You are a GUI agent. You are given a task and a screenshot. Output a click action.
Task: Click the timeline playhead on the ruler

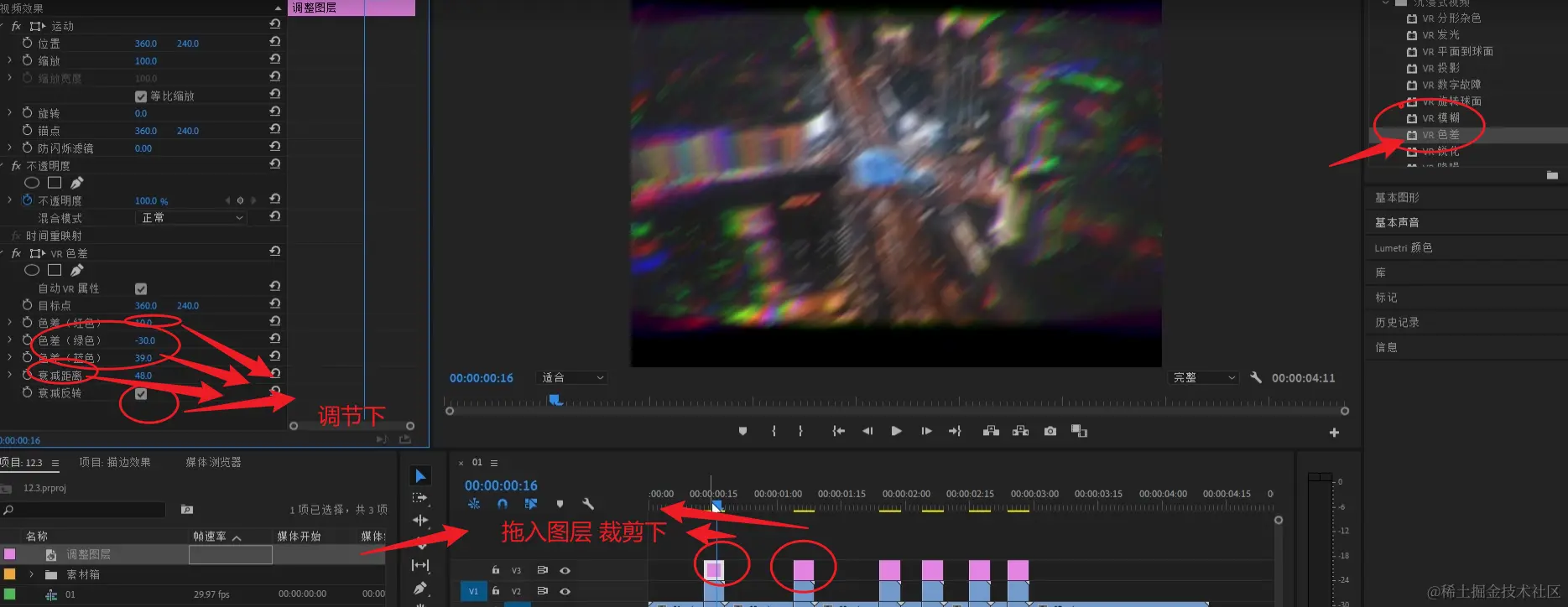click(717, 506)
